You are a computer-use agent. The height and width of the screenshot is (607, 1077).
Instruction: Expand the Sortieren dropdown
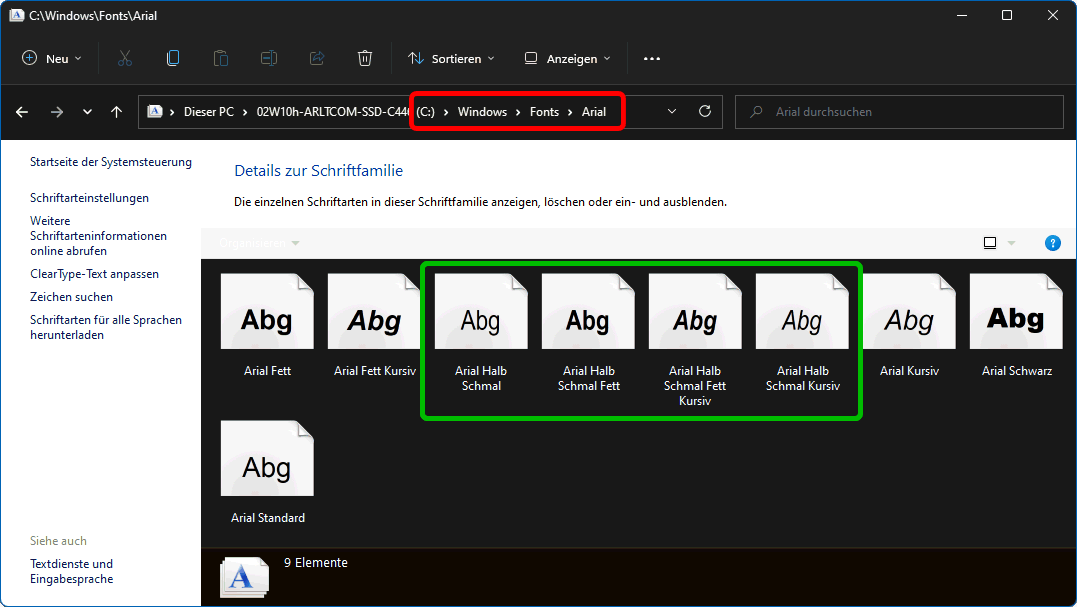pyautogui.click(x=451, y=59)
